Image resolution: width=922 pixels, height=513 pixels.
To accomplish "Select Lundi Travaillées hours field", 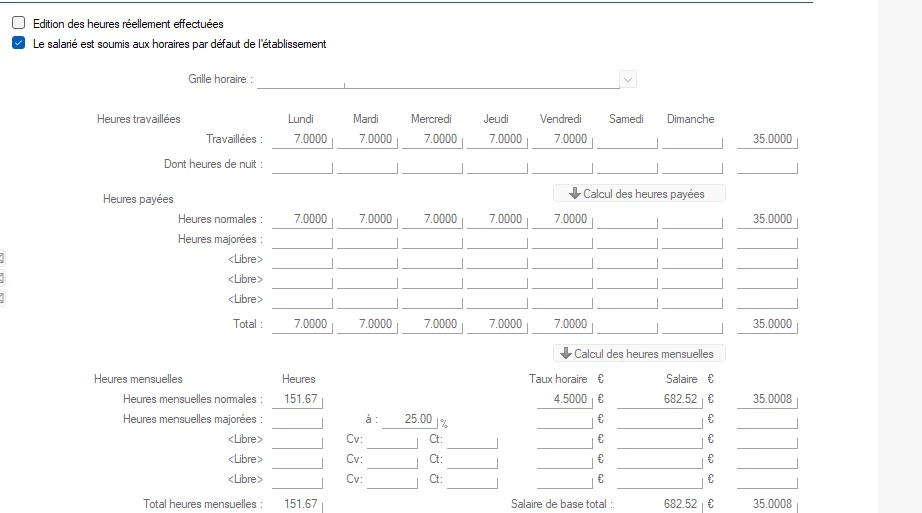I will [302, 139].
